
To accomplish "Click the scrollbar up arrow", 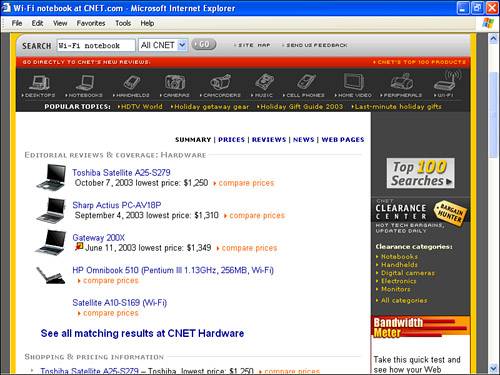I will [x=494, y=39].
